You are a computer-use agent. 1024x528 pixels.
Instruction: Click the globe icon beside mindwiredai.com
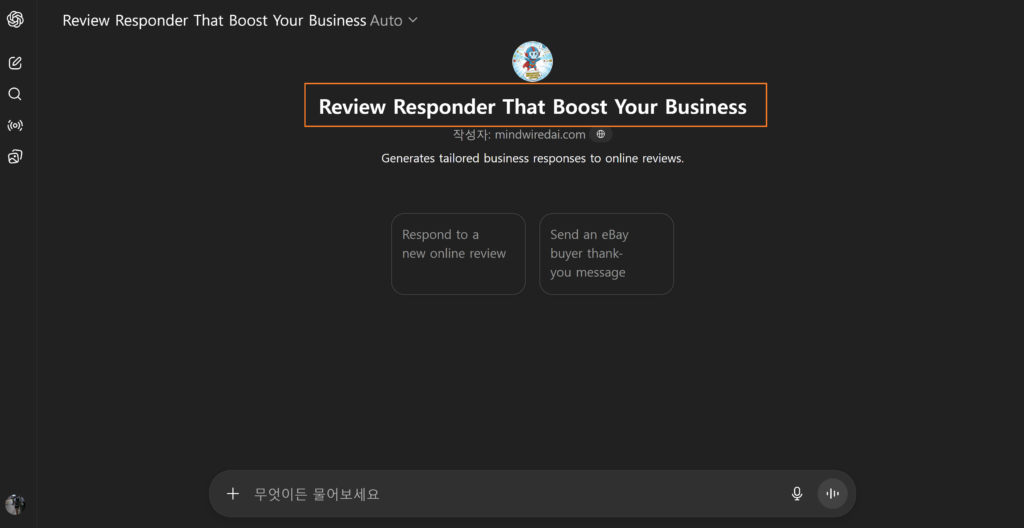(x=601, y=135)
